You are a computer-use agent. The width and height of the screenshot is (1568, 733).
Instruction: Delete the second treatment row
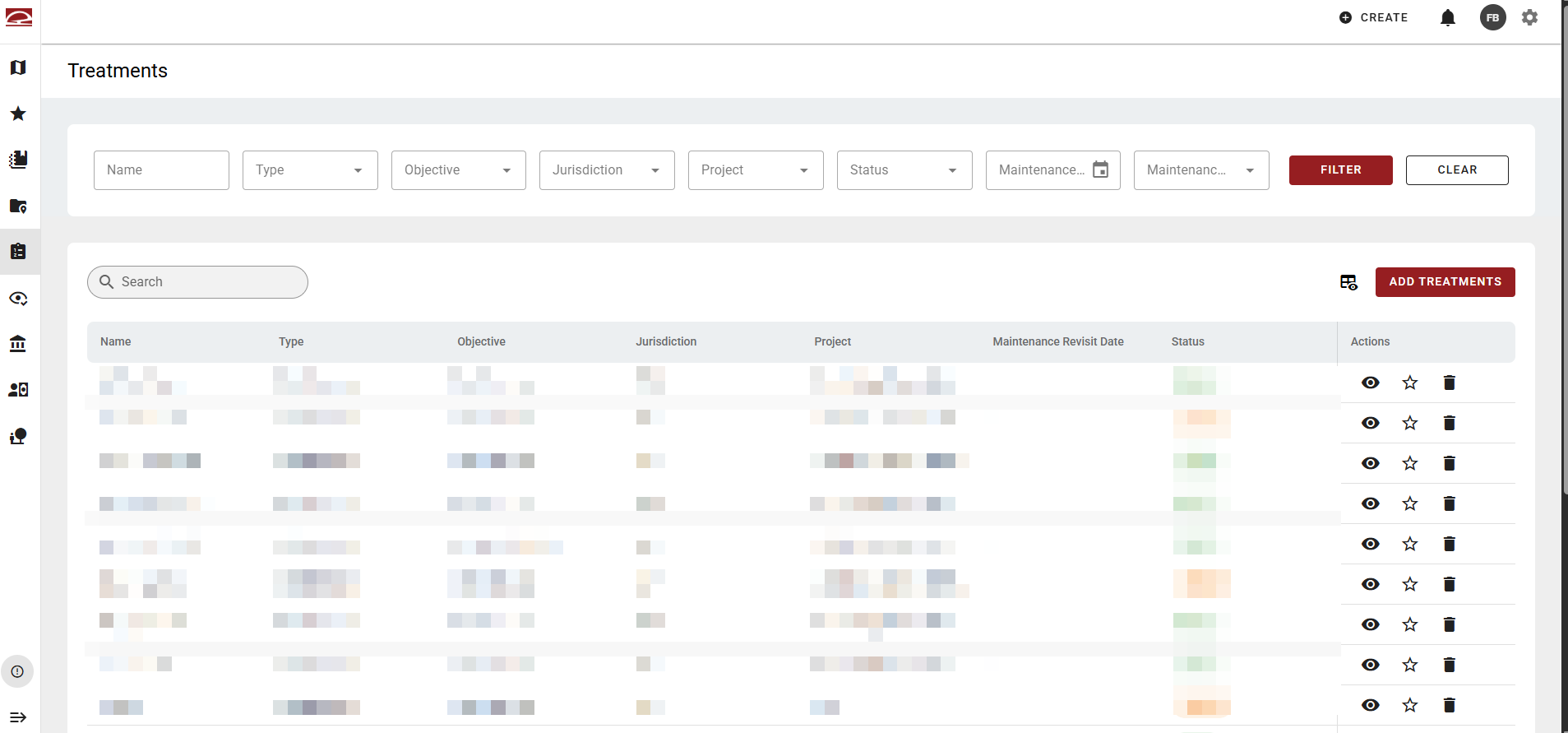pyautogui.click(x=1450, y=423)
